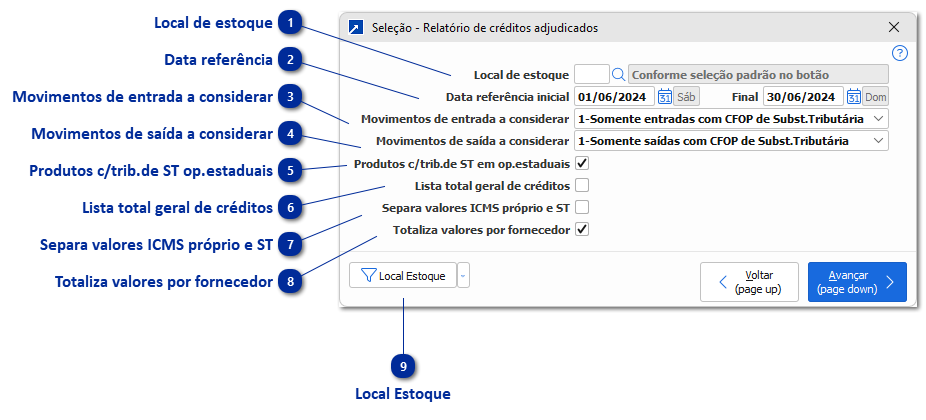Uncheck Produtos c/trib.de ST em op.estaduais
The height and width of the screenshot is (420, 926).
coord(582,163)
